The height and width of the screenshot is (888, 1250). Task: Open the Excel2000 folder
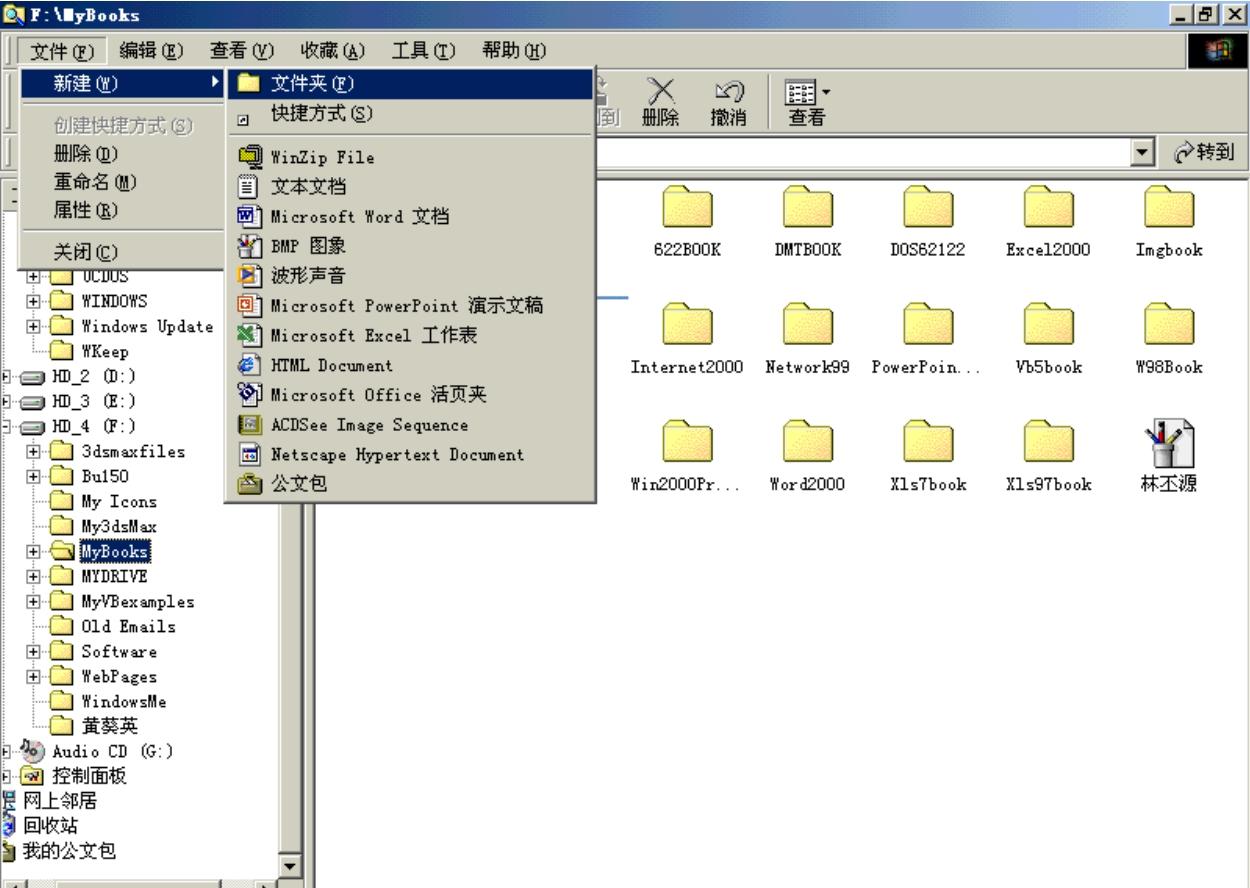pyautogui.click(x=1050, y=222)
